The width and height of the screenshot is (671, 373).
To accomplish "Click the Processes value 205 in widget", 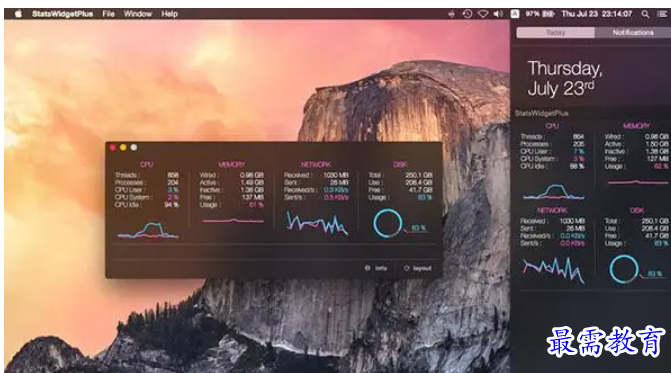I will point(578,144).
